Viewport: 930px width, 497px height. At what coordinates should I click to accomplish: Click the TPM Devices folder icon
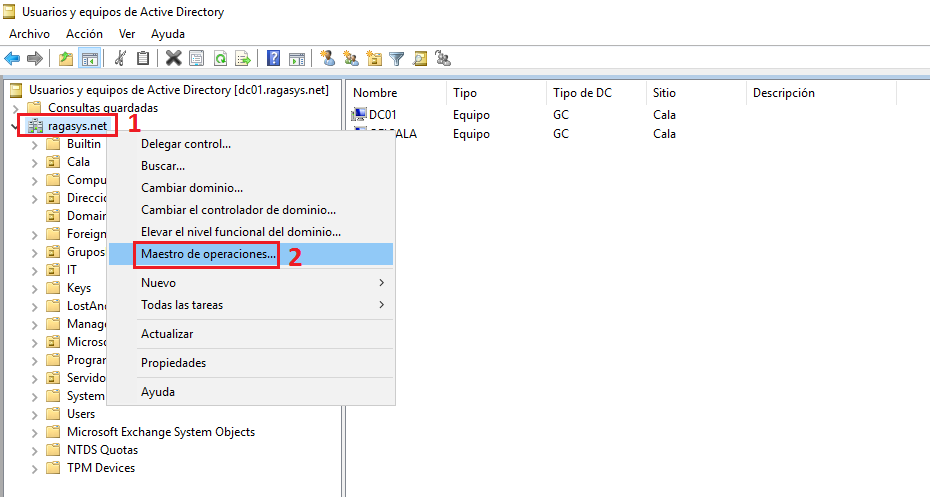(53, 467)
